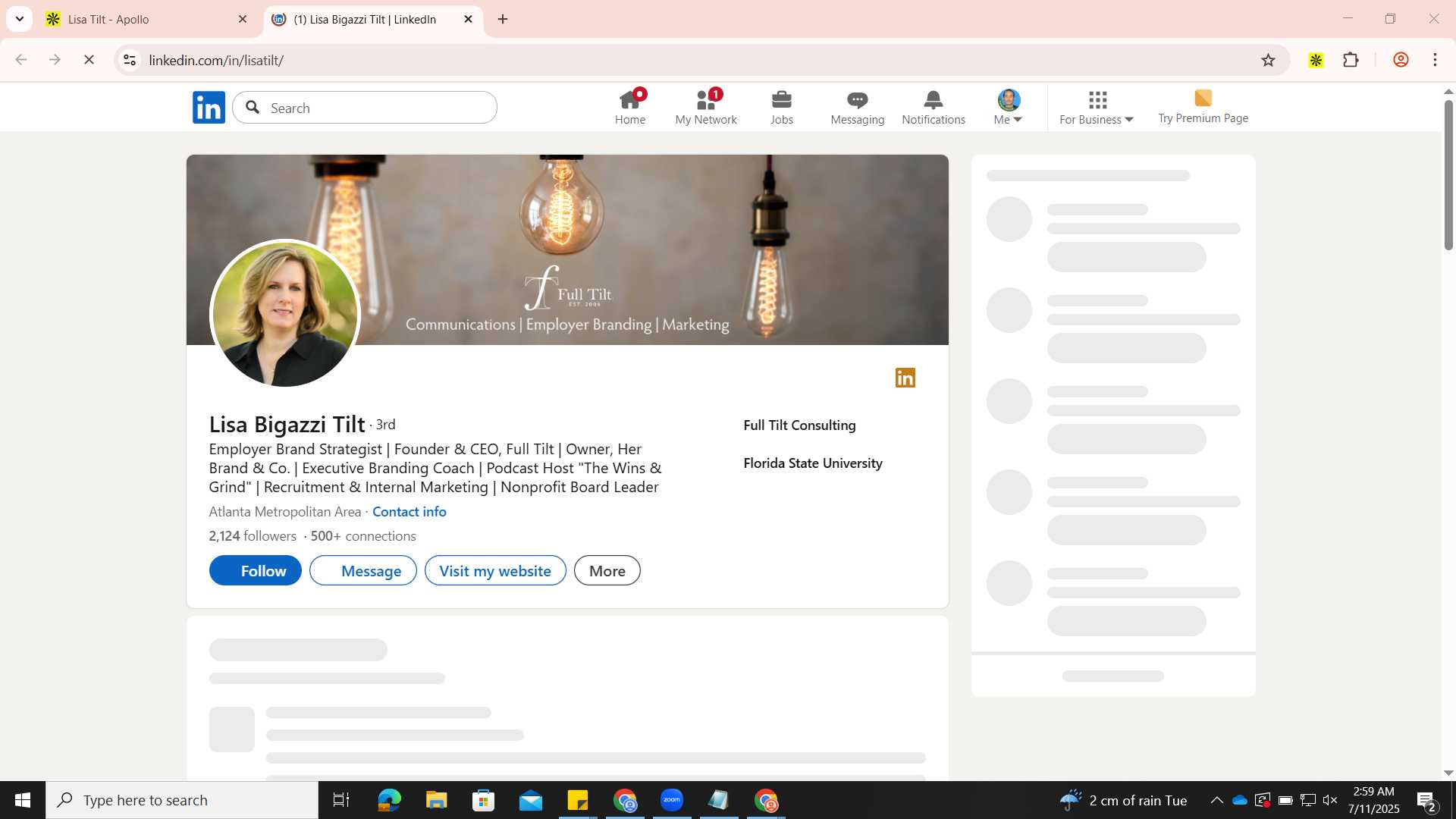This screenshot has height=819, width=1456.
Task: Expand the Me profile menu
Action: pyautogui.click(x=1009, y=108)
